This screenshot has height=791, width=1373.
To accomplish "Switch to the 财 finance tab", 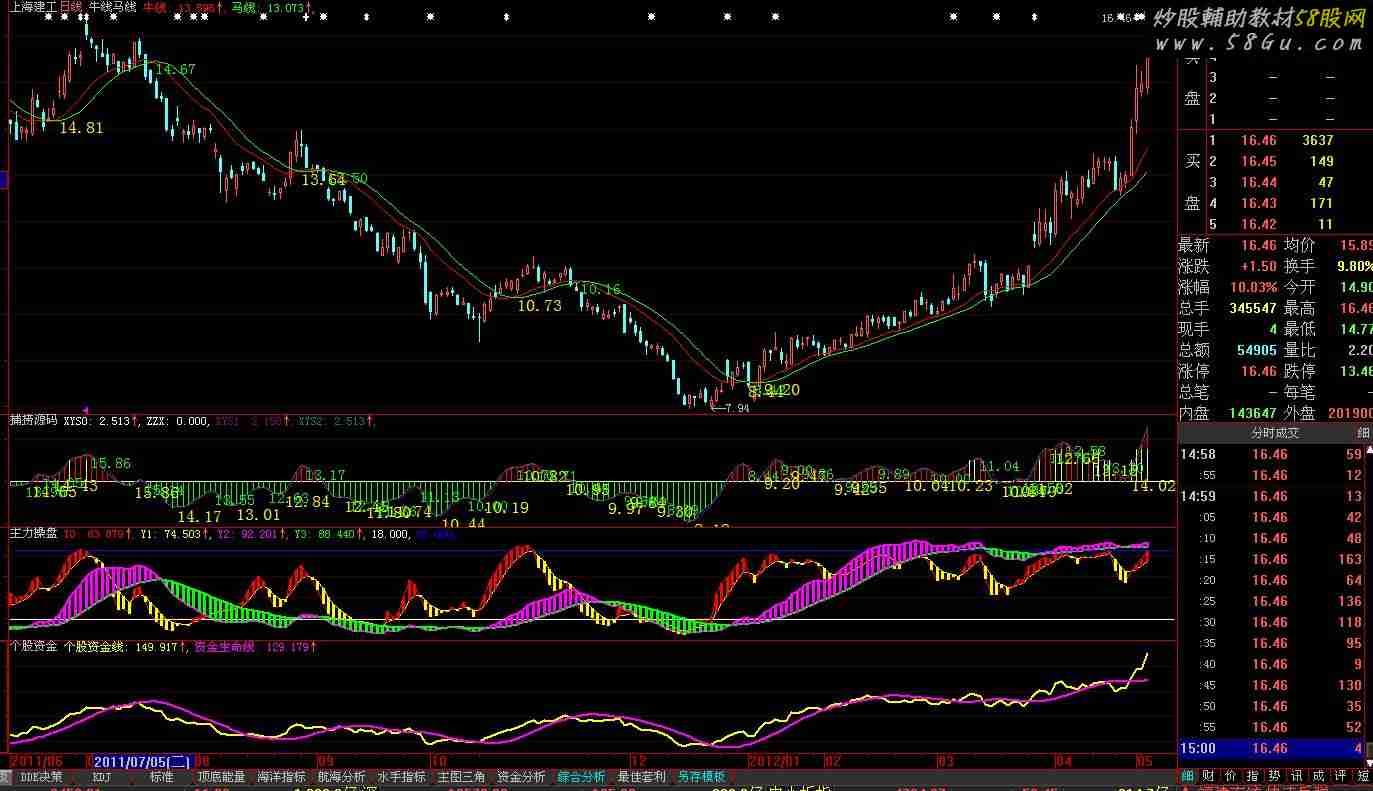I will pyautogui.click(x=1208, y=776).
